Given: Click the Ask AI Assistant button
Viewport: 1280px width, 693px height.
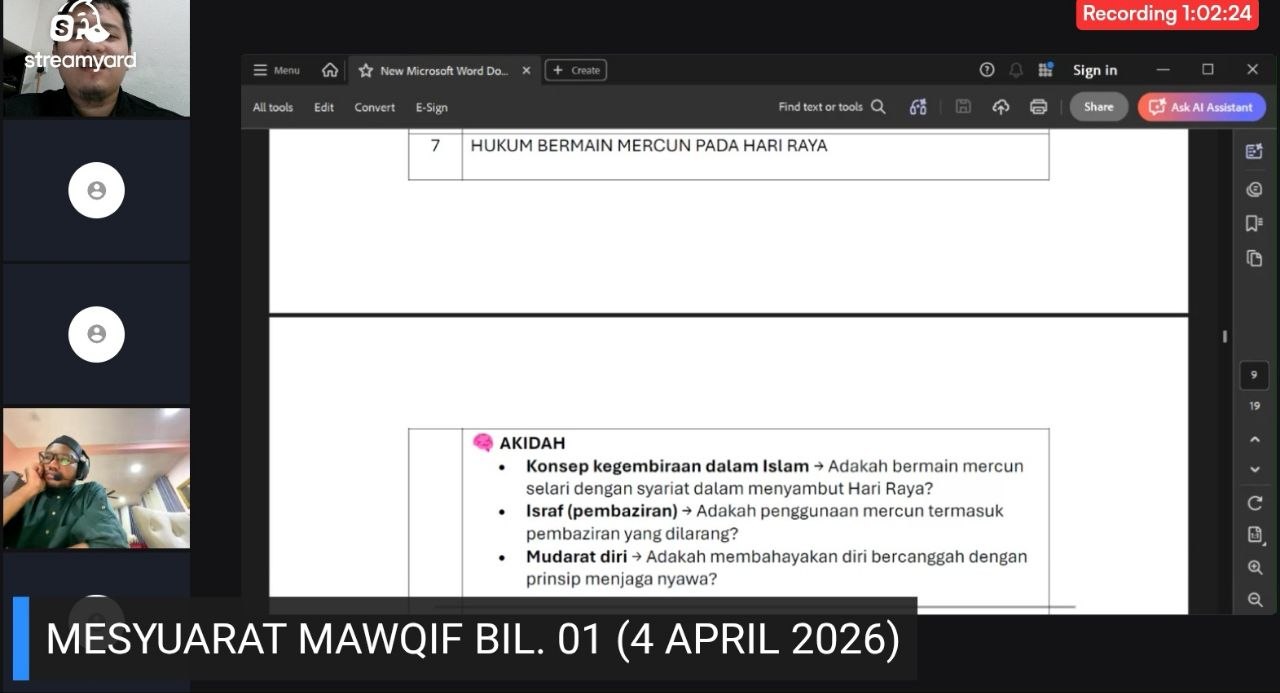Looking at the screenshot, I should tap(1201, 107).
